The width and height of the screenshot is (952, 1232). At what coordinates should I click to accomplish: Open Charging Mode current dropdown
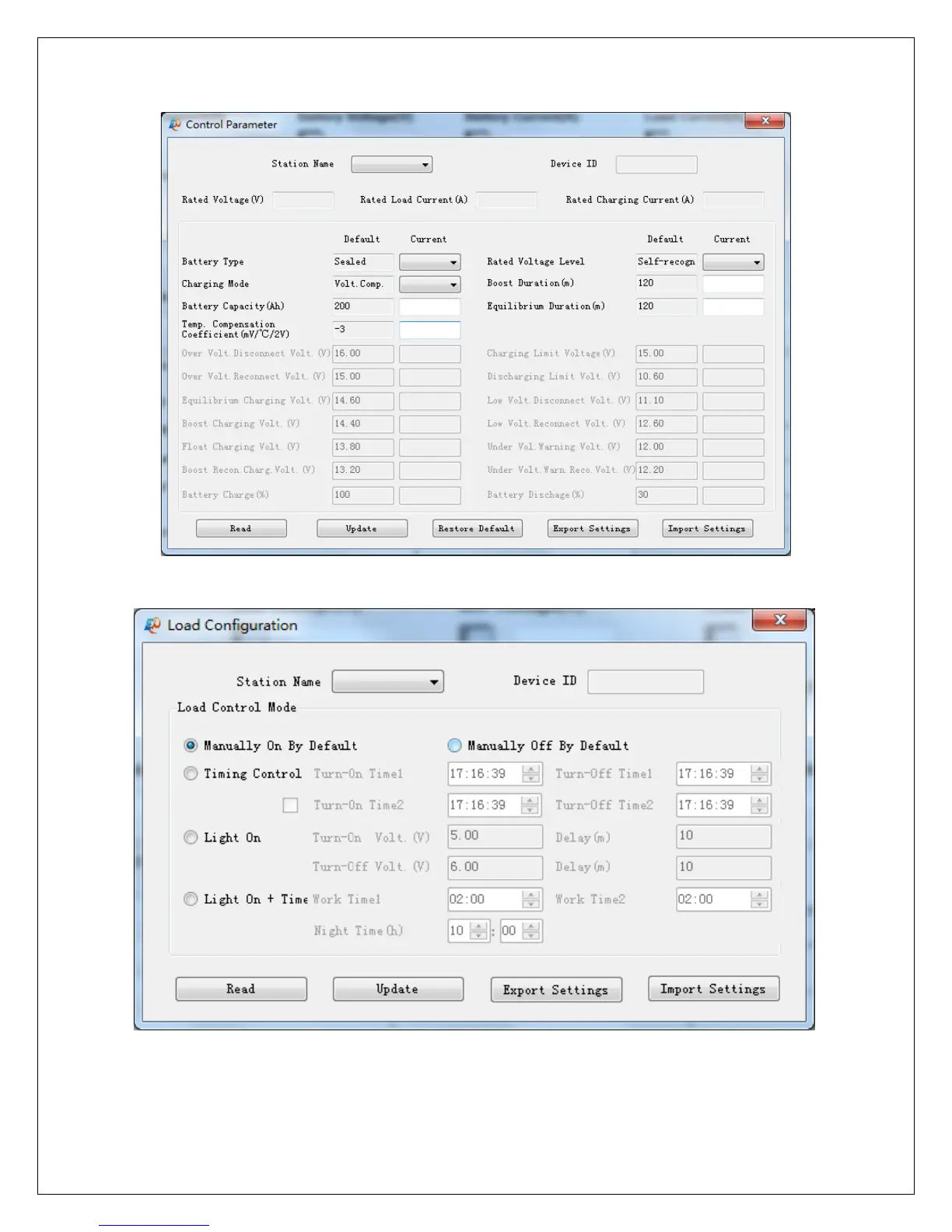(x=430, y=285)
